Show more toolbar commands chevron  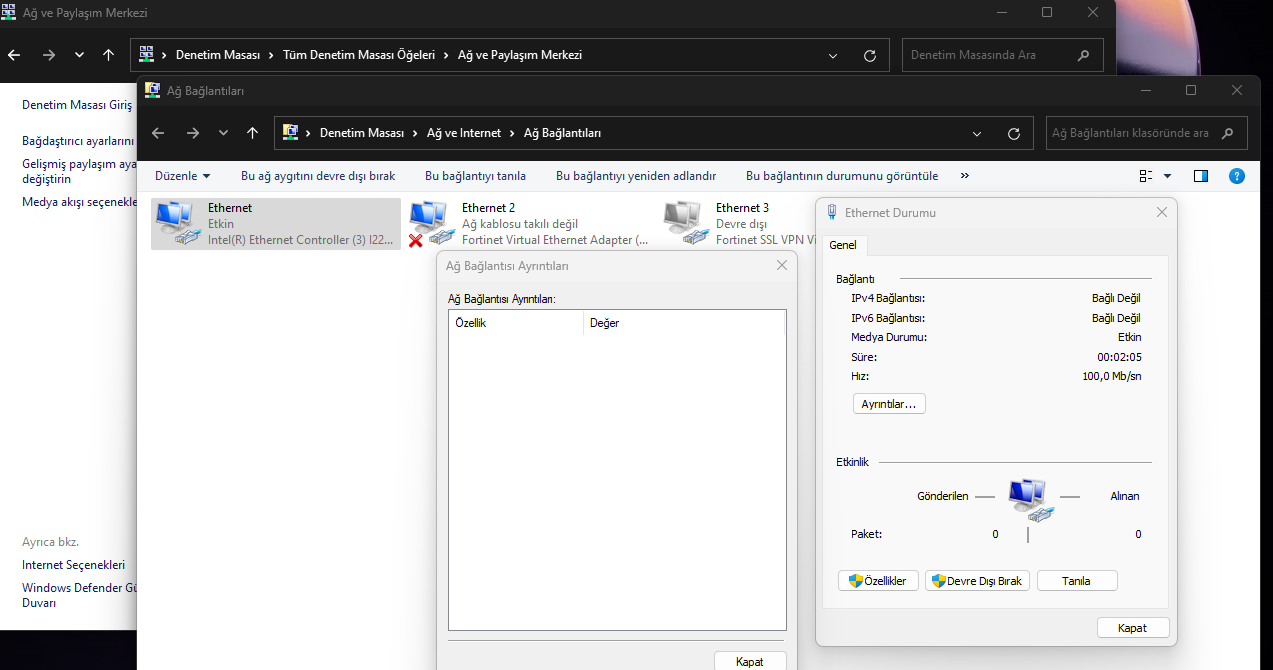click(965, 176)
